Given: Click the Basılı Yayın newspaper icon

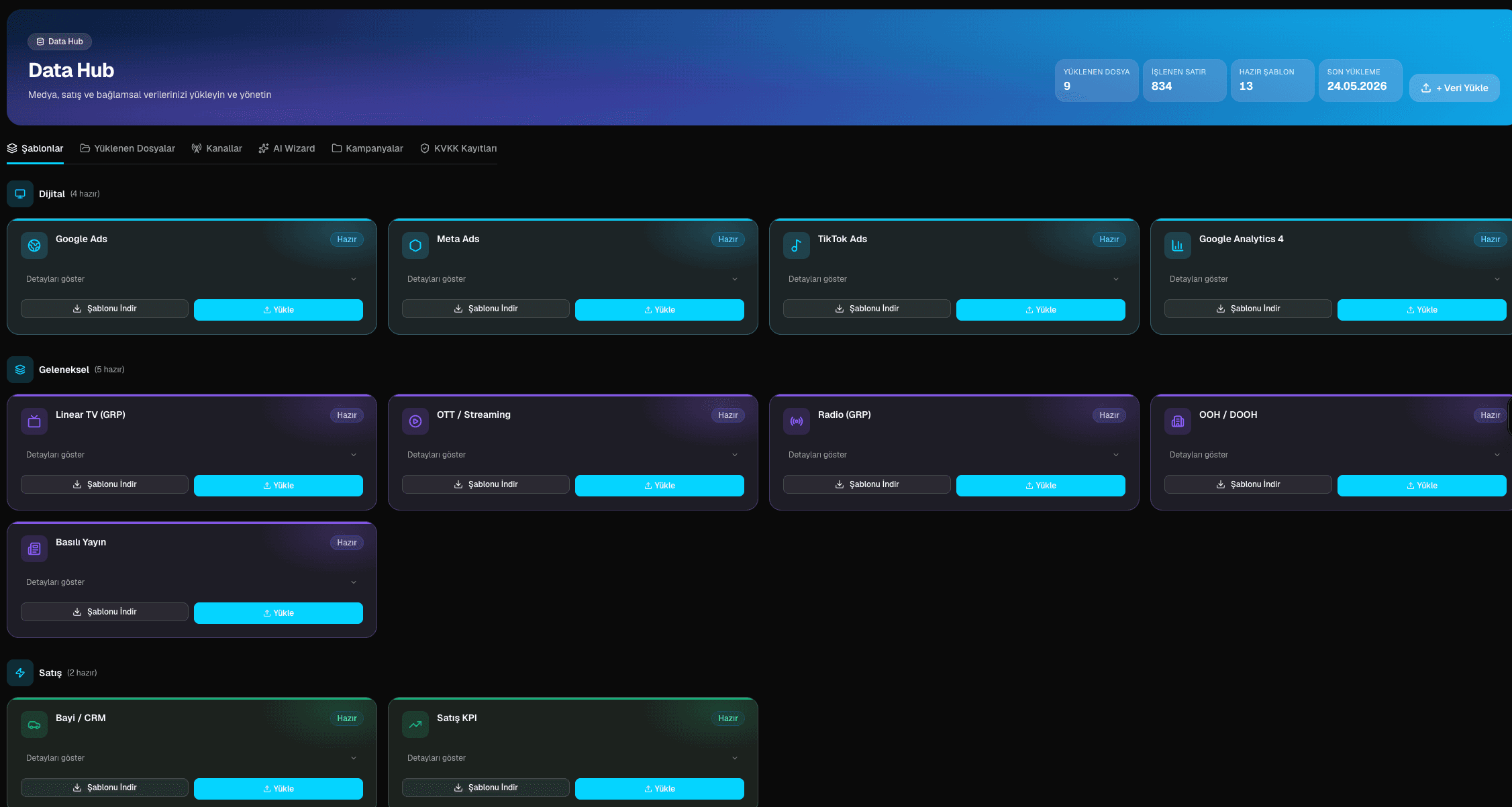Looking at the screenshot, I should (34, 549).
